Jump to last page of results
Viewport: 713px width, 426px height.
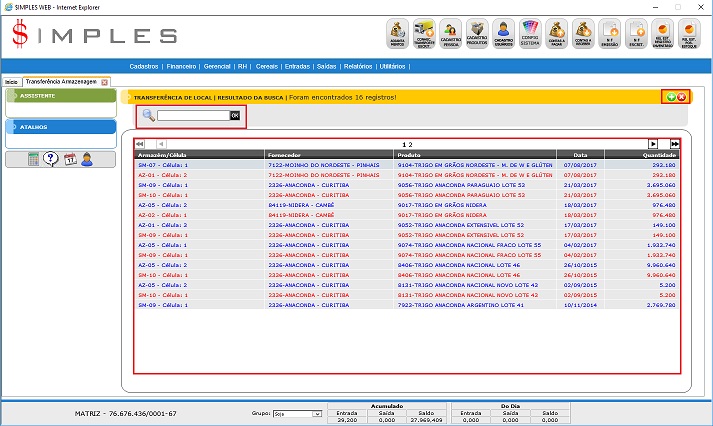tap(675, 145)
